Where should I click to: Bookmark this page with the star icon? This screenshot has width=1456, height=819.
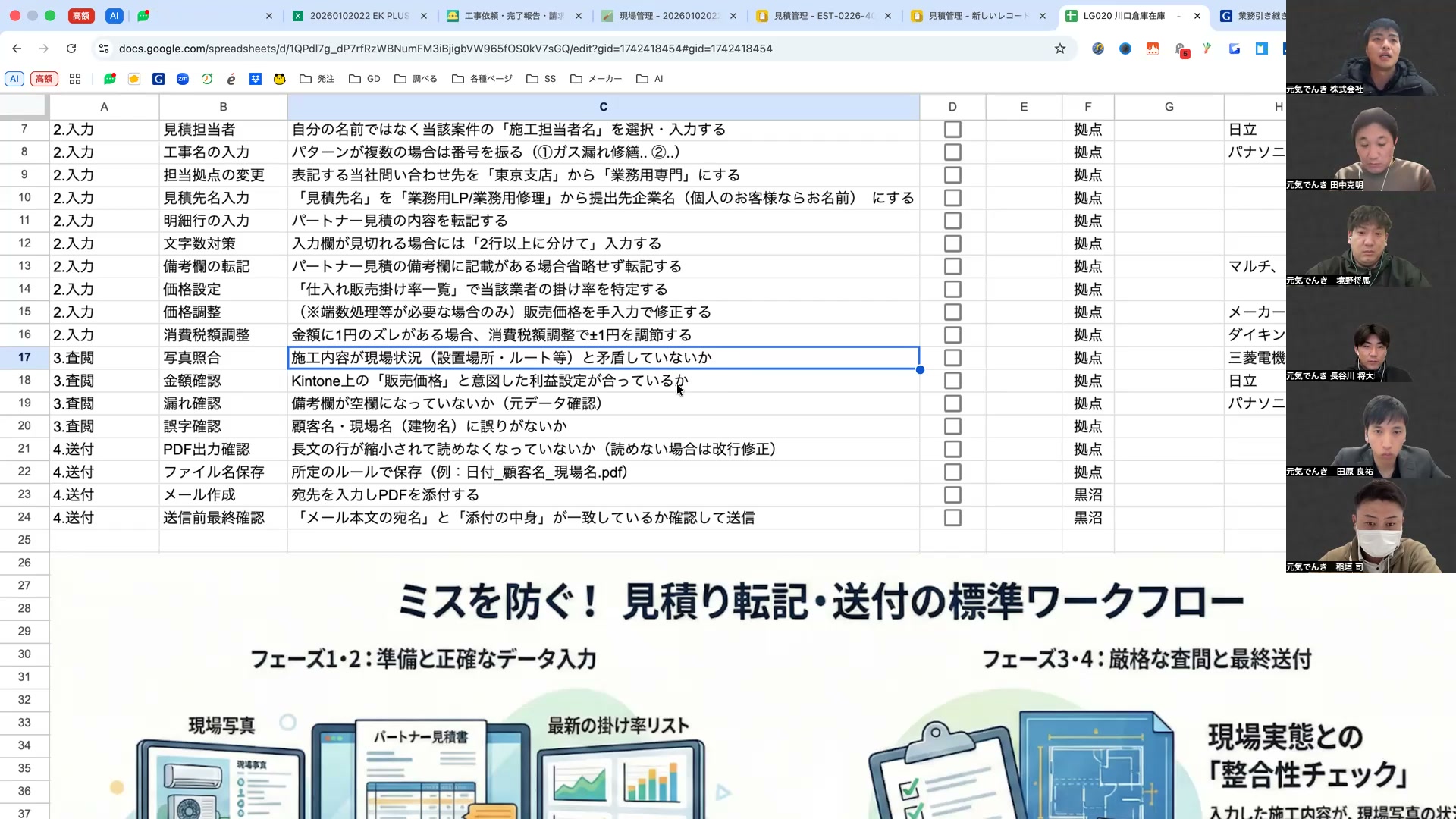coord(1060,49)
